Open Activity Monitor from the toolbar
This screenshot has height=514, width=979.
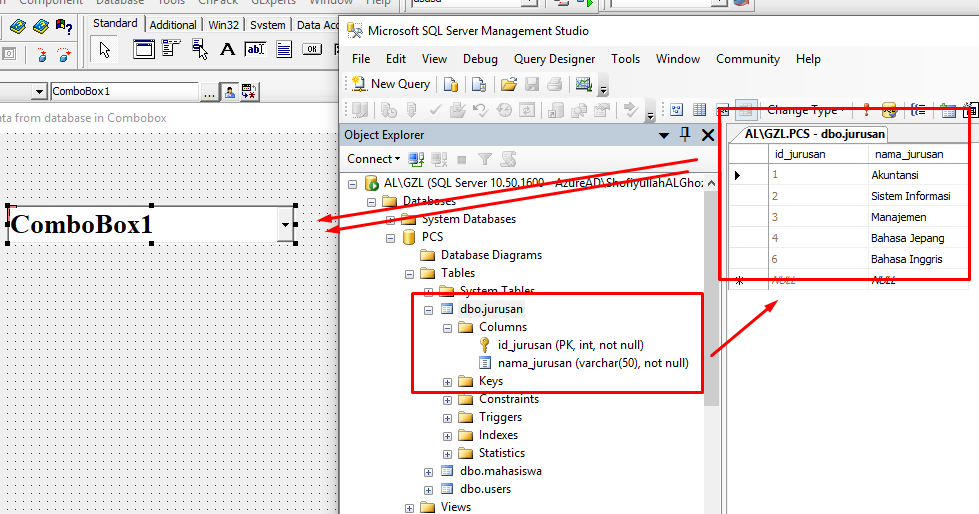click(584, 84)
